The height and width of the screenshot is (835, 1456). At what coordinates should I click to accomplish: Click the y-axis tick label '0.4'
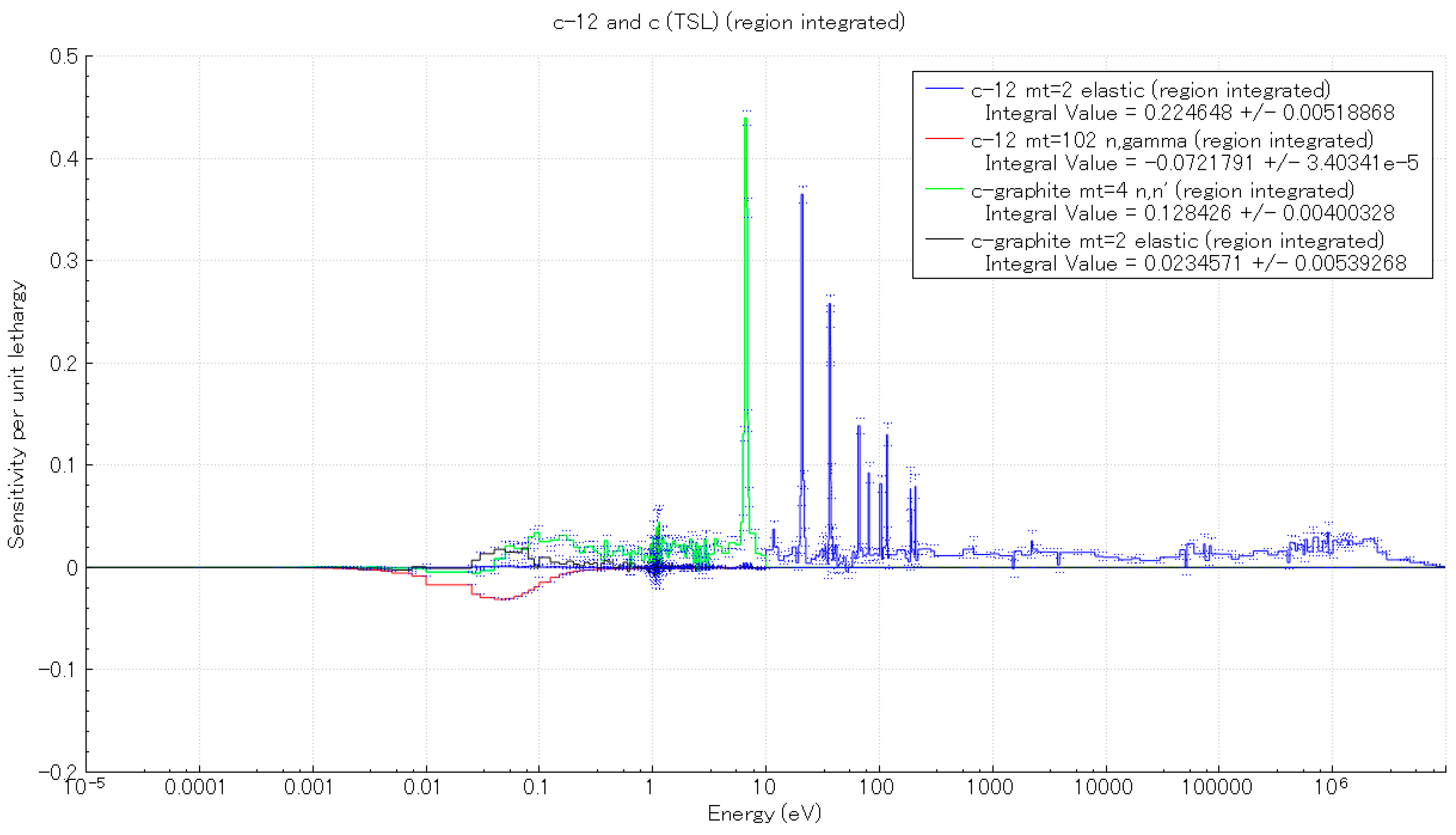64,159
